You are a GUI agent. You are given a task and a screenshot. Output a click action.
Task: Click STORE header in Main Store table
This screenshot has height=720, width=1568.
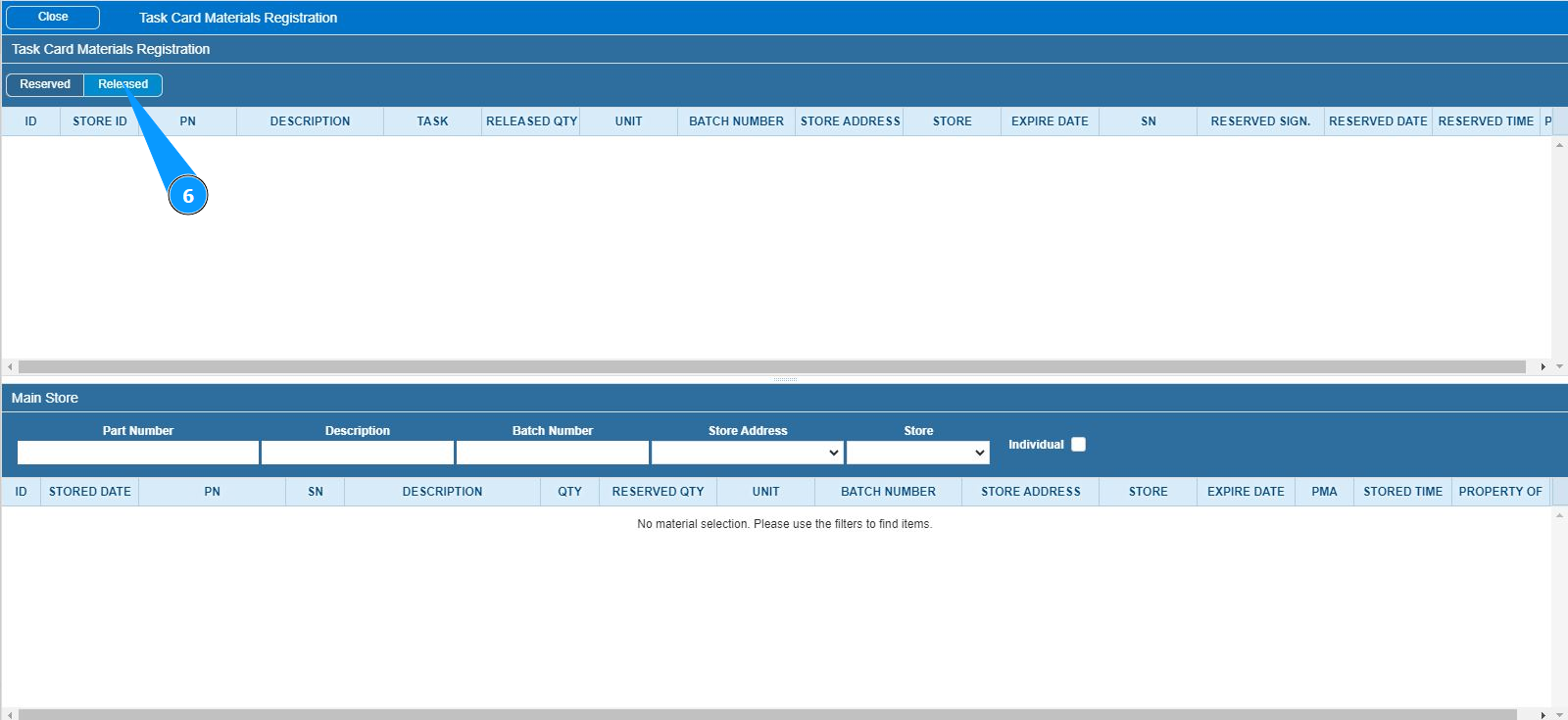tap(1149, 492)
